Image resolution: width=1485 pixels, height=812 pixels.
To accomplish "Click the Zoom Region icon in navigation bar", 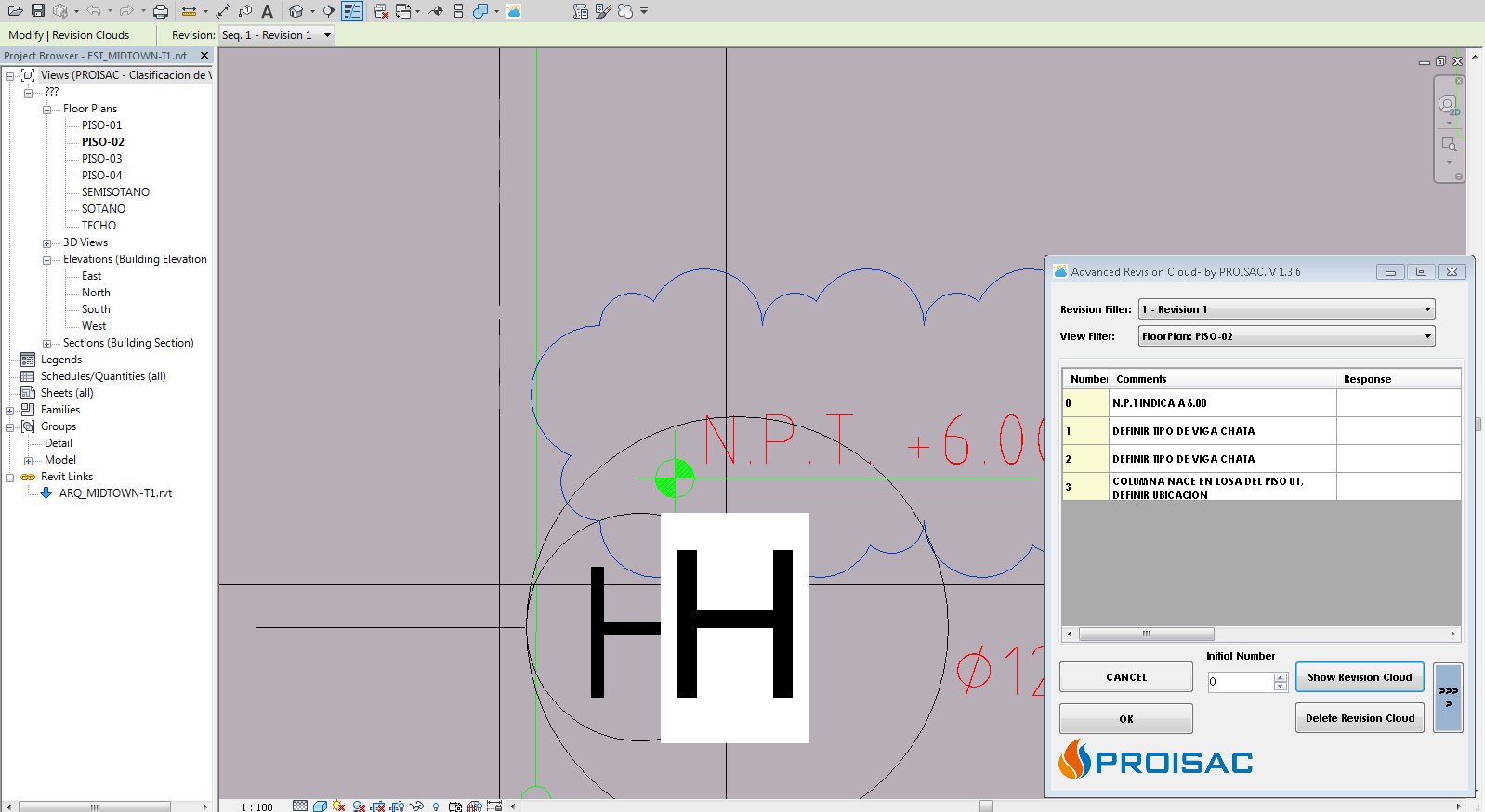I will tap(1449, 144).
